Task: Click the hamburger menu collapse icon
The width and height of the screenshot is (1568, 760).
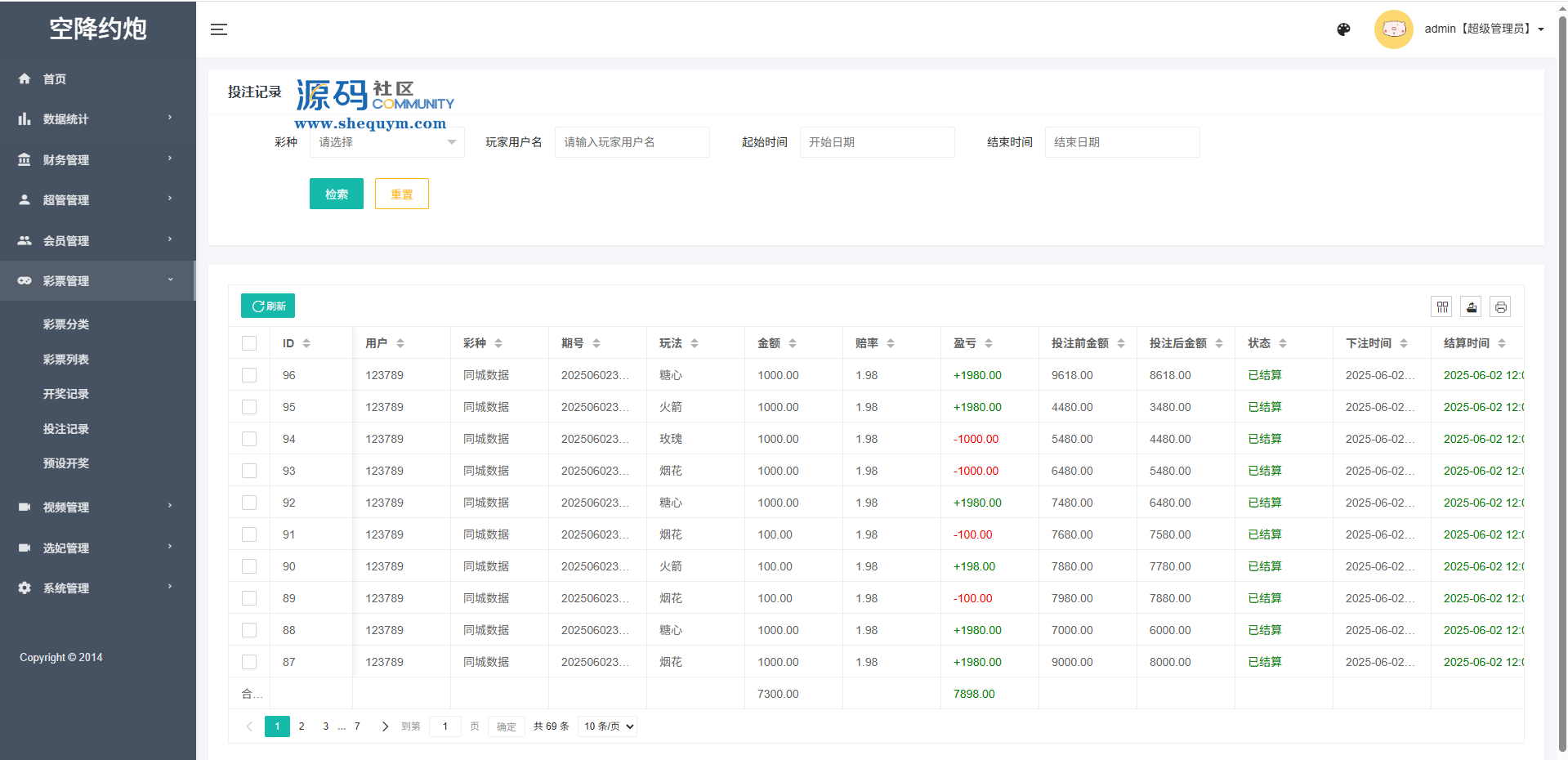Action: (x=218, y=29)
